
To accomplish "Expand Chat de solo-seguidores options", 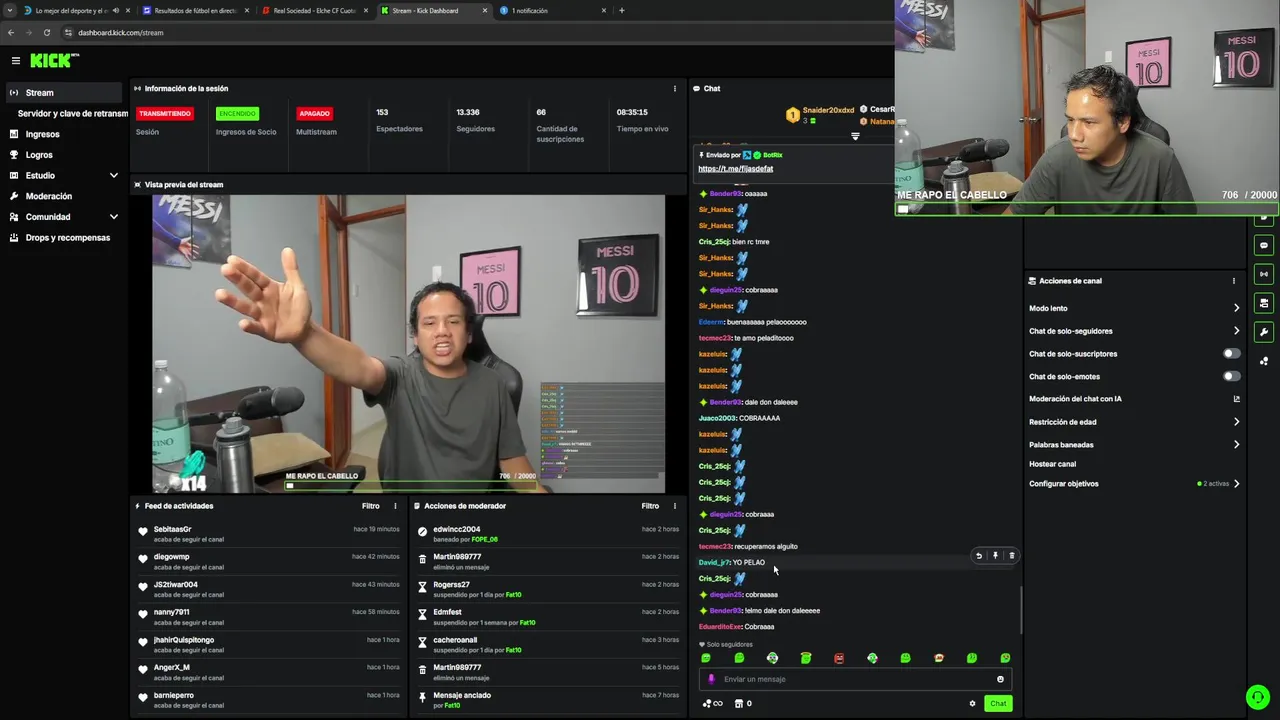I will 1236,331.
